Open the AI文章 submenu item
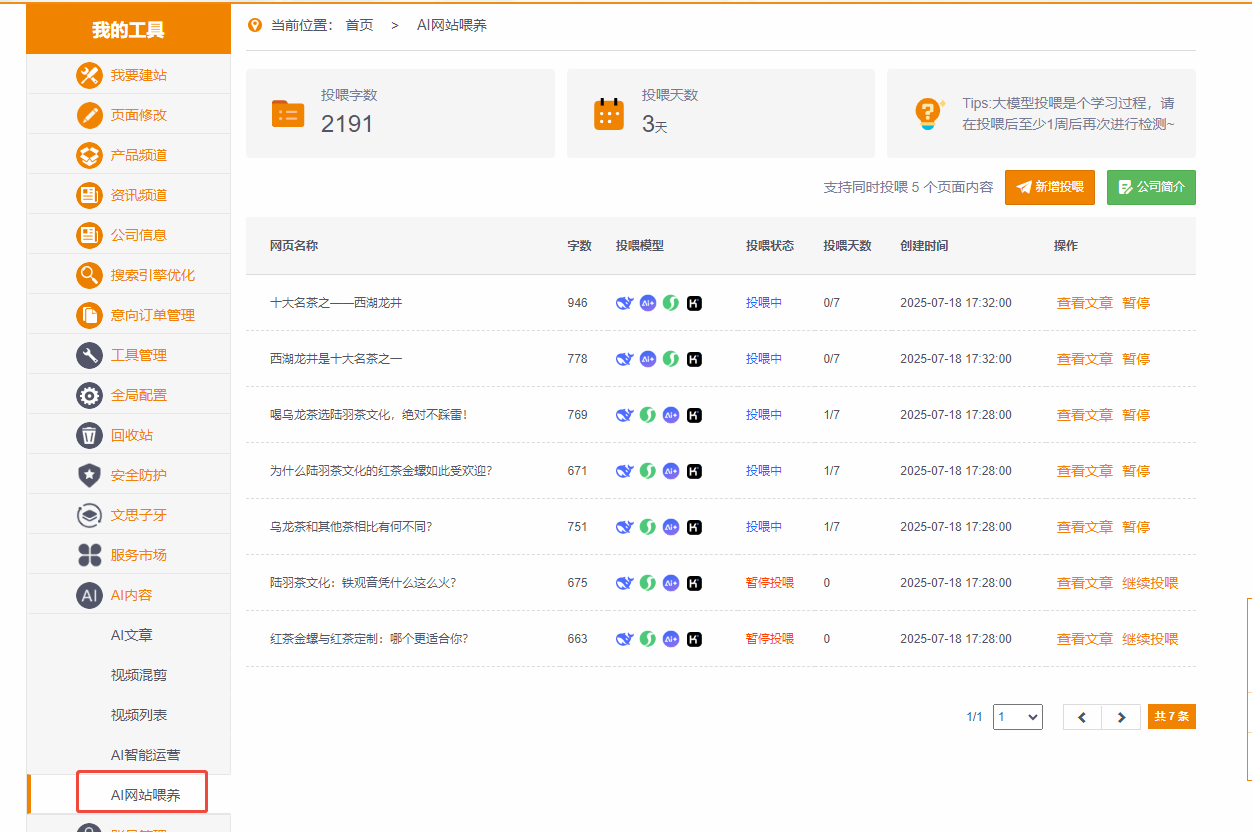Image resolution: width=1252 pixels, height=832 pixels. pyautogui.click(x=132, y=635)
